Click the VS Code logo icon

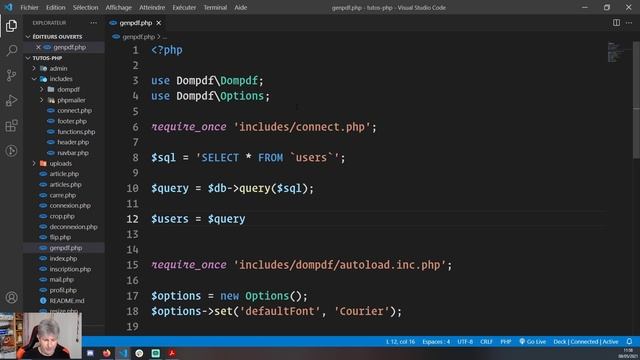pos(9,7)
